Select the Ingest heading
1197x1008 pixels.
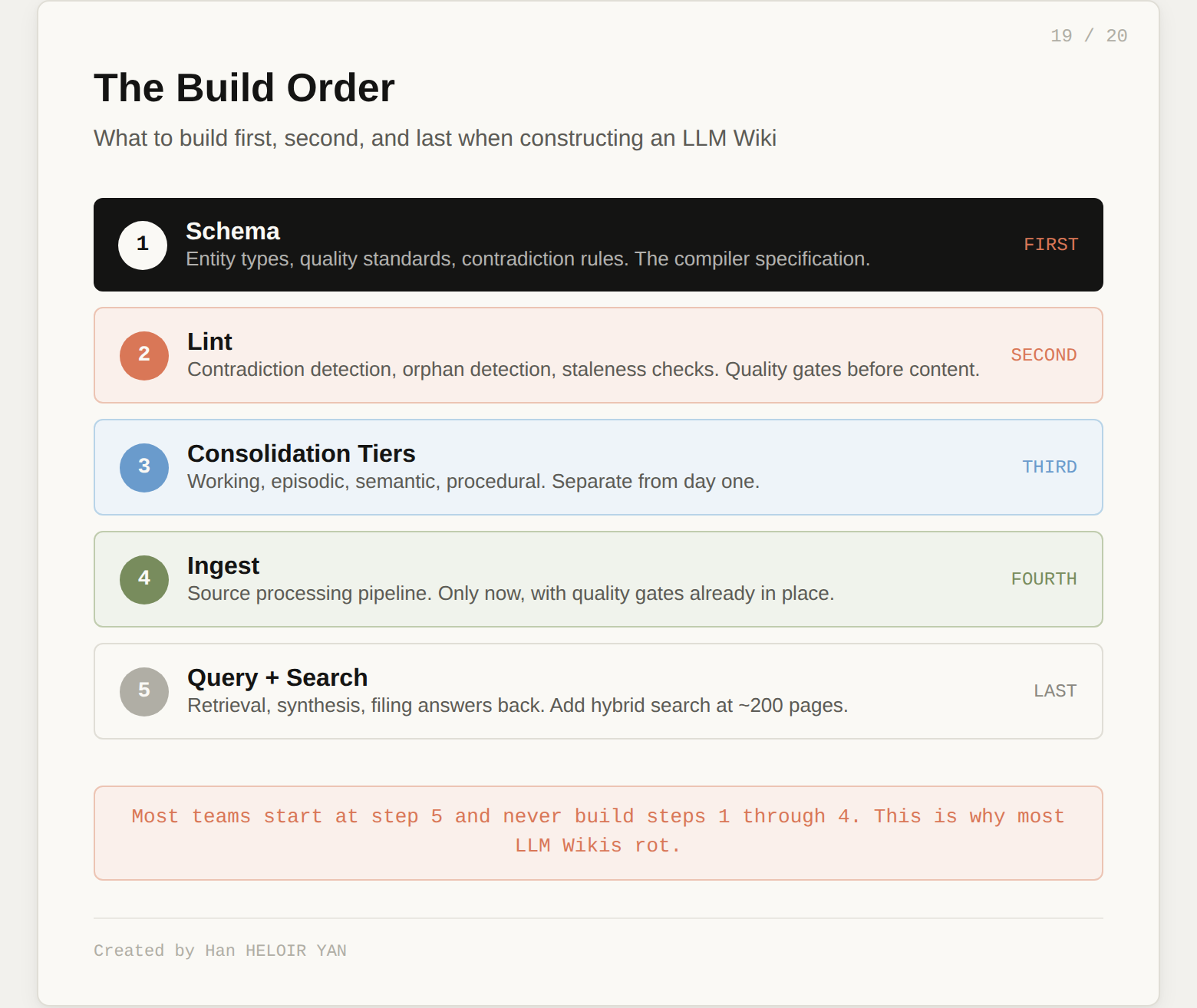[223, 565]
